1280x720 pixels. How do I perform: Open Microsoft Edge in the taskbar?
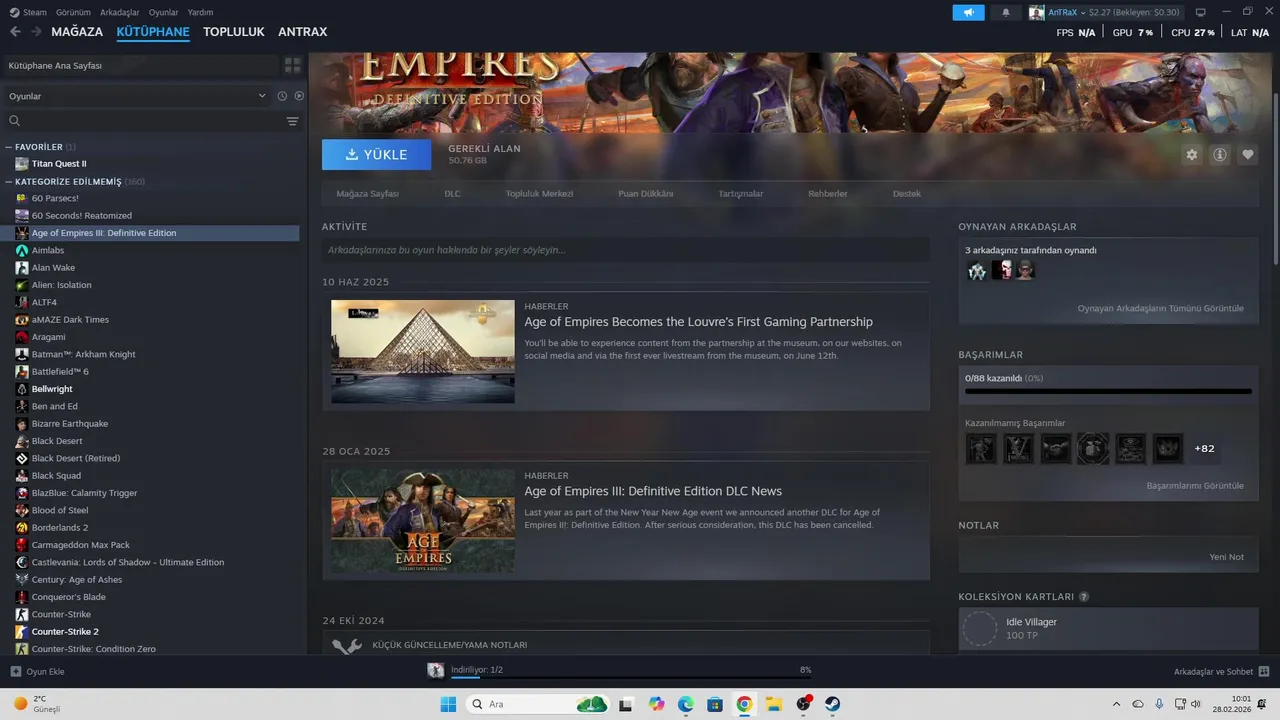click(685, 704)
